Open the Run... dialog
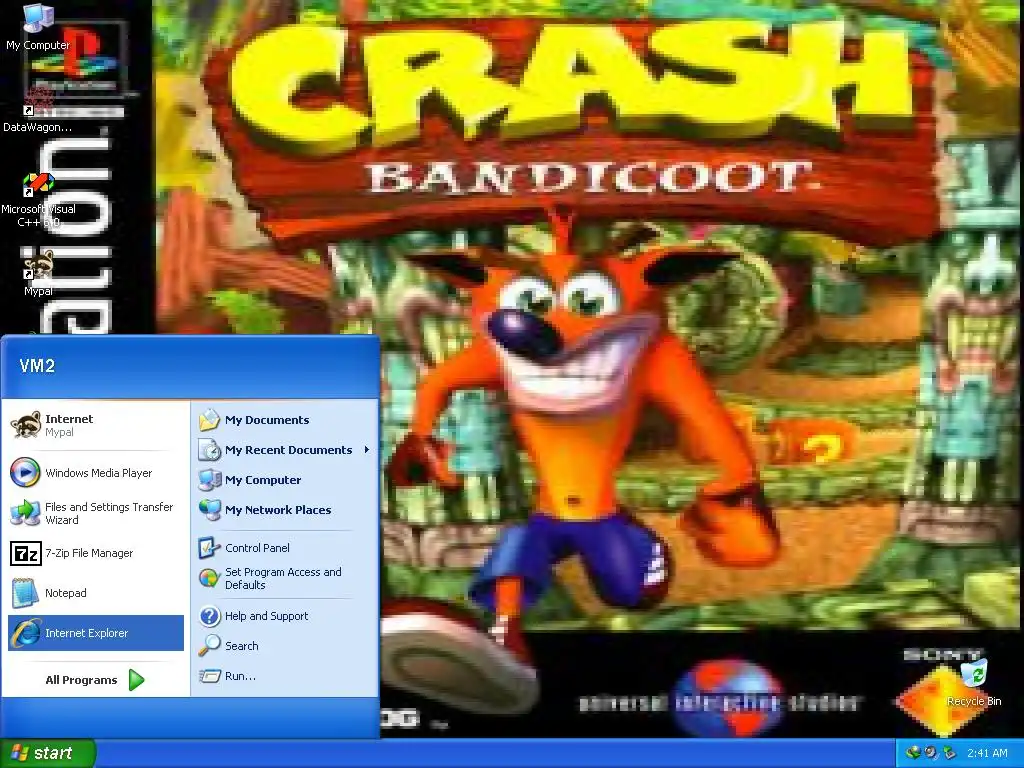Screen dimensions: 1024x768 point(284,676)
